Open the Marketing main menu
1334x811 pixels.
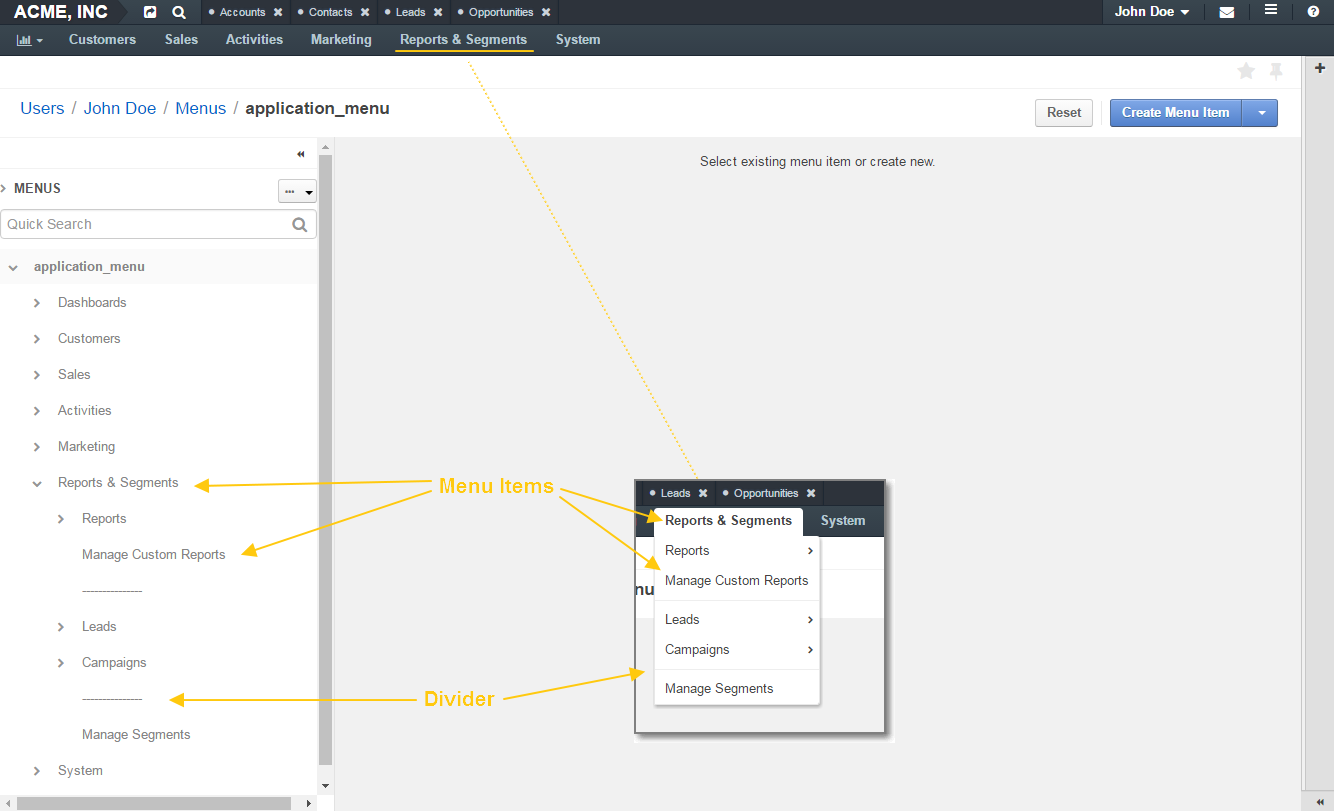(341, 40)
